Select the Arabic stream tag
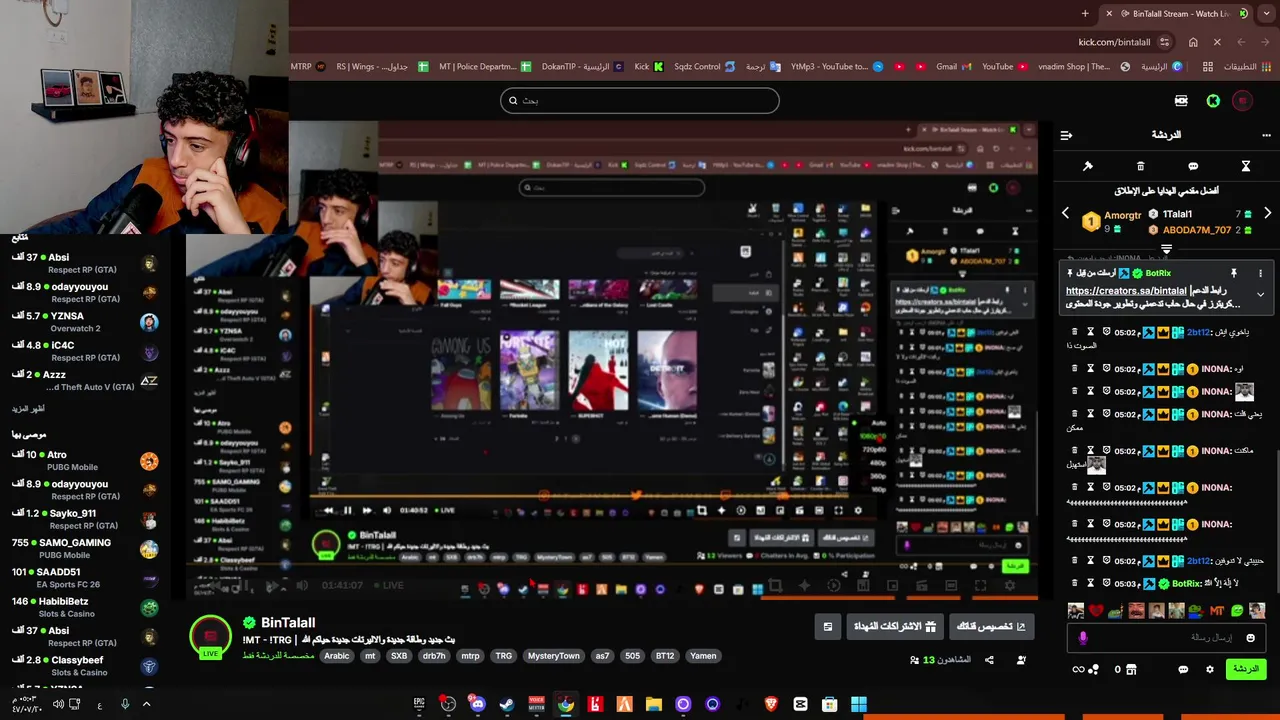The image size is (1280, 720). coord(337,656)
